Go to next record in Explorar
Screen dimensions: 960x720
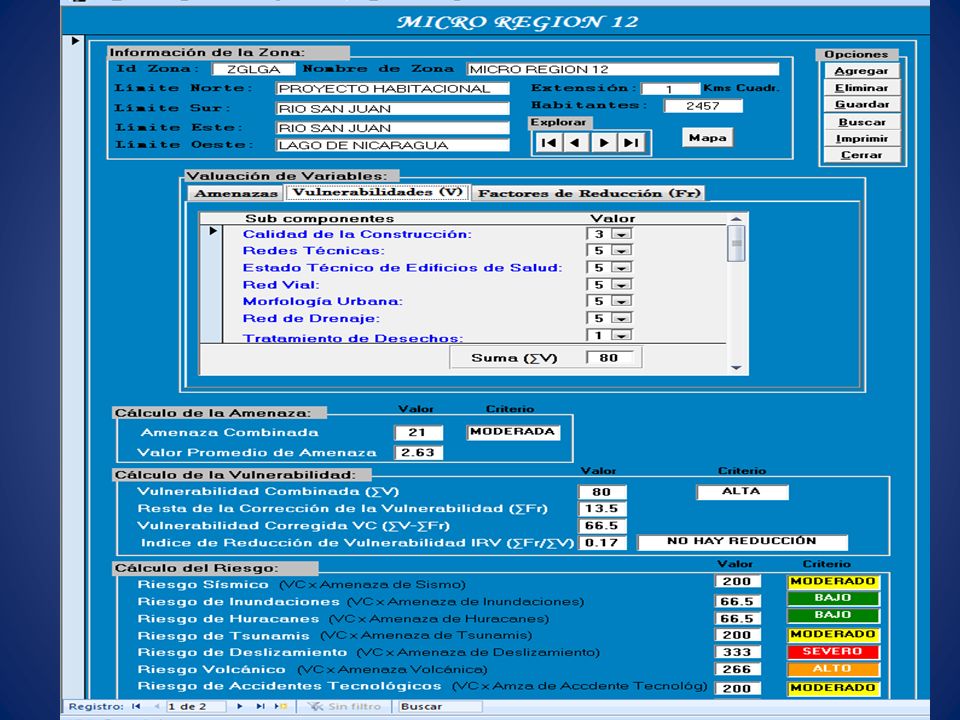click(604, 143)
